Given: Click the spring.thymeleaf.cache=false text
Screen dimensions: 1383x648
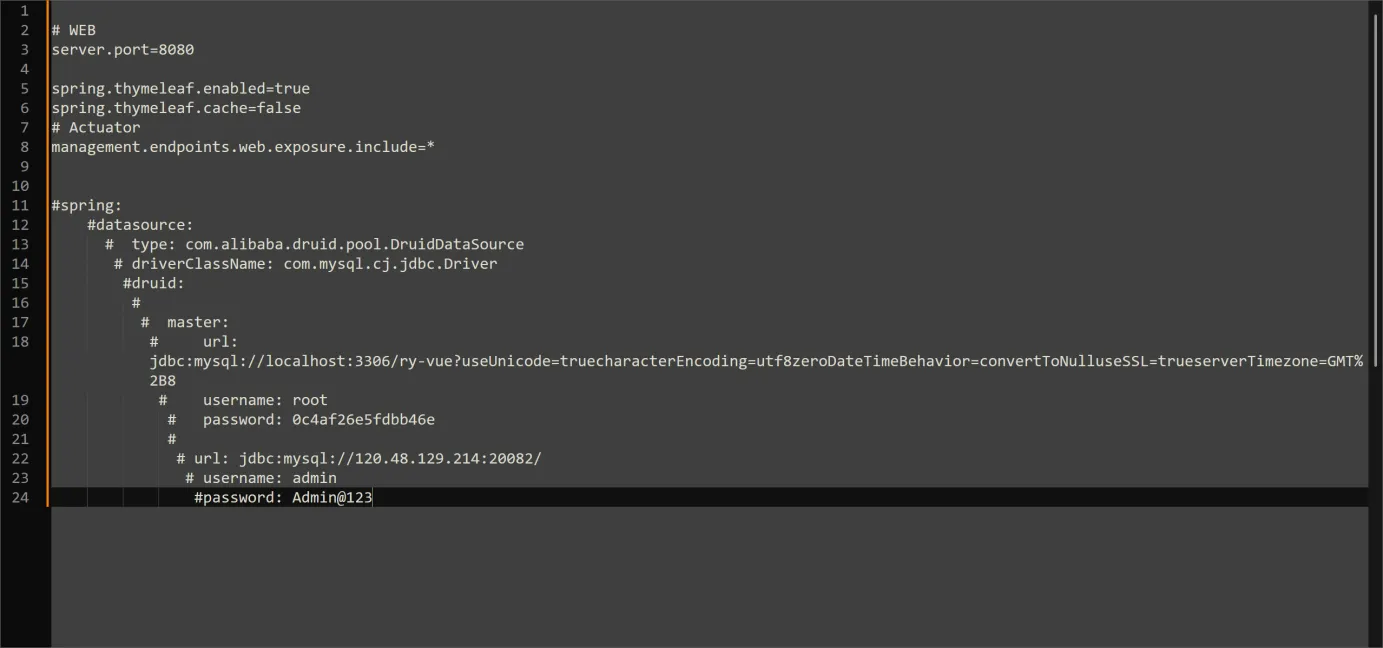Looking at the screenshot, I should click(x=176, y=108).
